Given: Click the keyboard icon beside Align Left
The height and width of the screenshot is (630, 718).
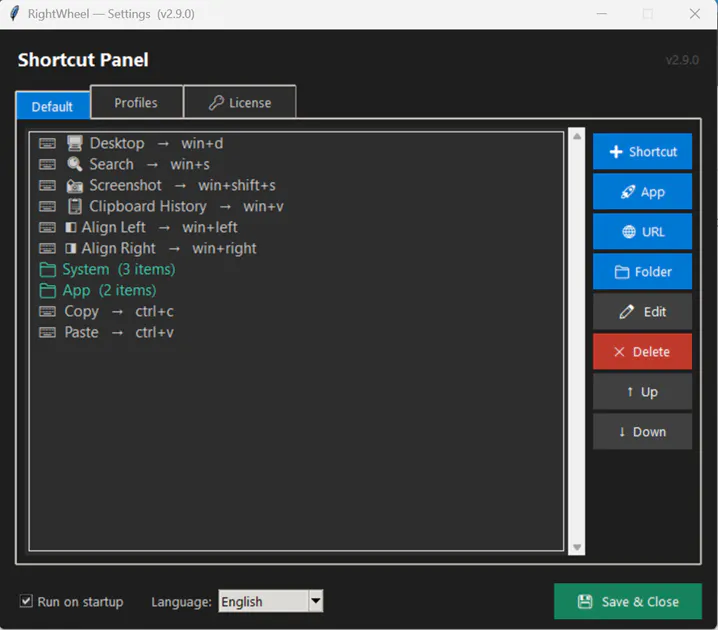Looking at the screenshot, I should 47,228.
